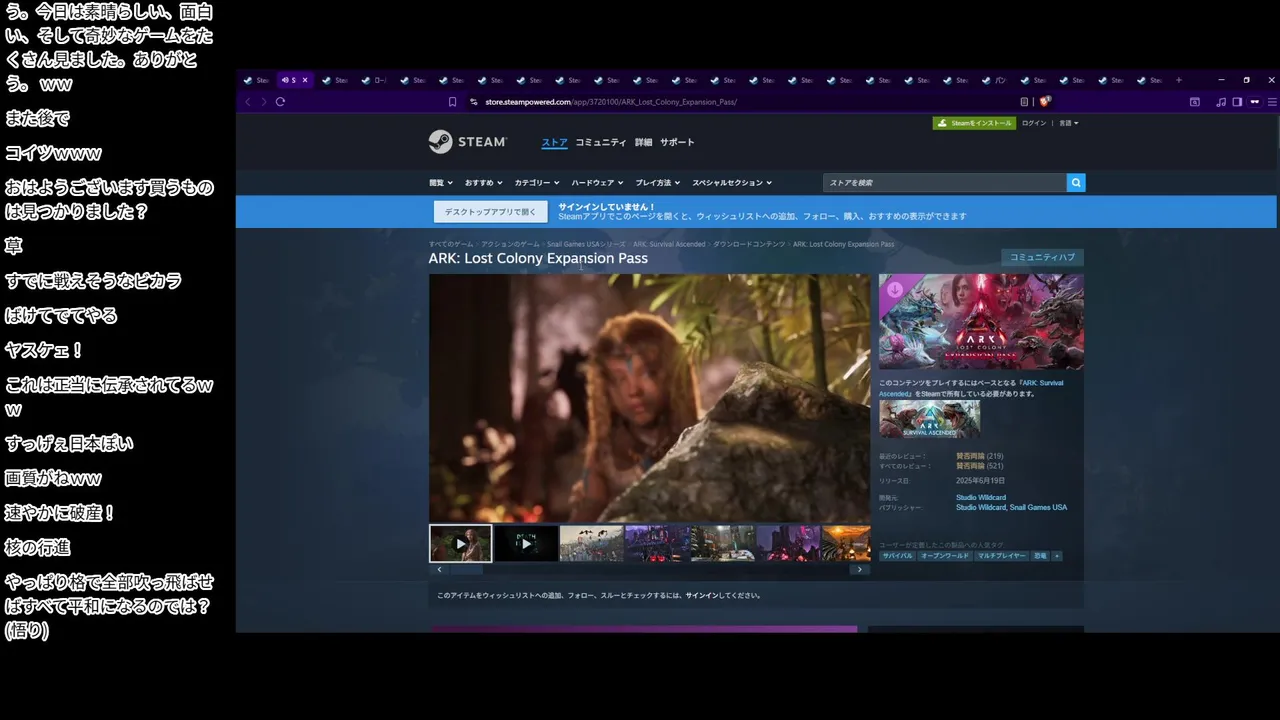Select the second video thumbnail with play icon
The height and width of the screenshot is (720, 1280).
click(526, 544)
